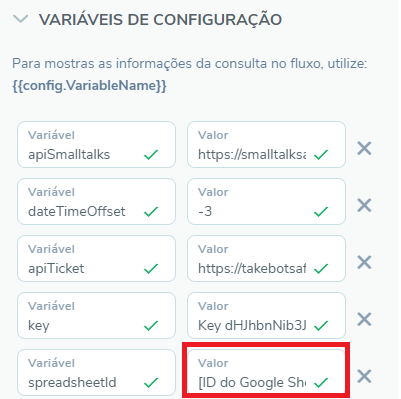The width and height of the screenshot is (401, 399).
Task: Edit the Key dHJhbnNib3J value field
Action: click(266, 315)
